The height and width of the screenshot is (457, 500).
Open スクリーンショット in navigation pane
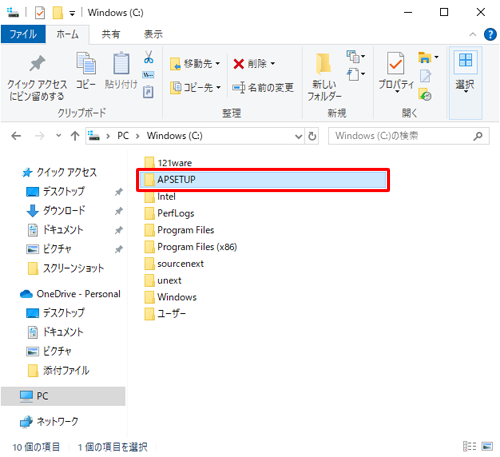click(66, 268)
